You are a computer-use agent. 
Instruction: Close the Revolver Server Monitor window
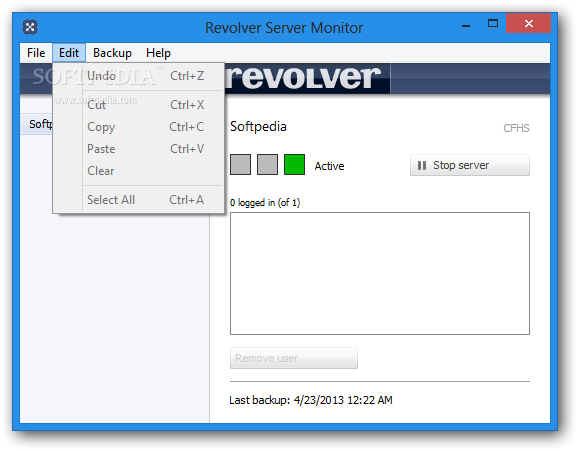point(529,24)
